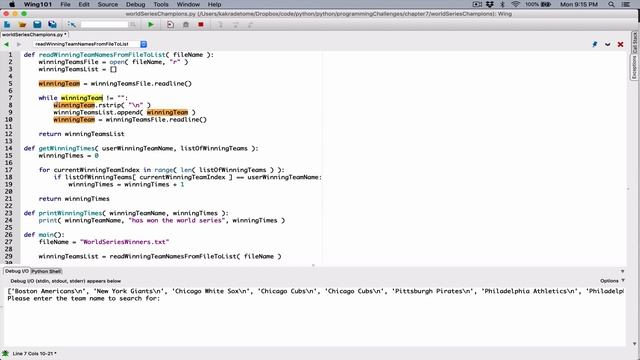Open the Apple menu
The image size is (640, 360).
pyautogui.click(x=12, y=4)
